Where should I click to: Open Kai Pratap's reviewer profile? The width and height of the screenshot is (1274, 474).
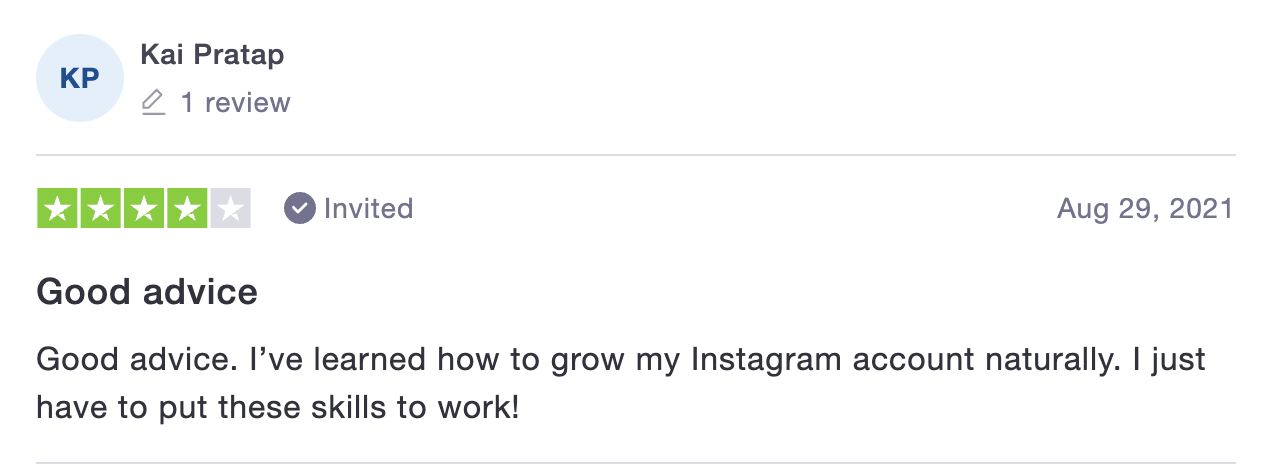coord(212,55)
